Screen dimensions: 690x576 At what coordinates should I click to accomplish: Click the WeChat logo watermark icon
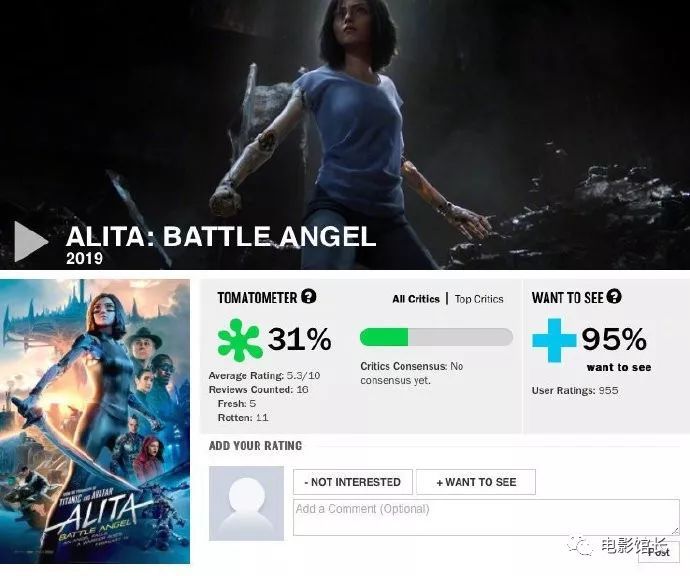click(580, 546)
